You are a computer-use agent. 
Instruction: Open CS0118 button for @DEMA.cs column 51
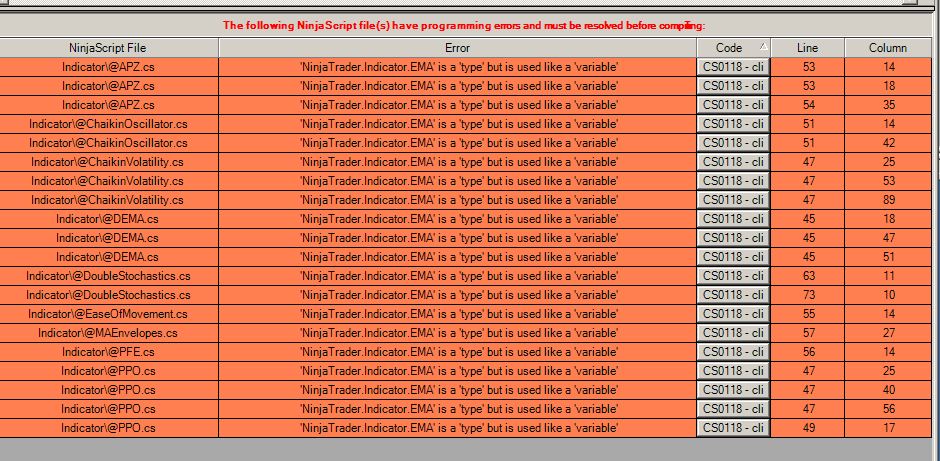pos(733,257)
